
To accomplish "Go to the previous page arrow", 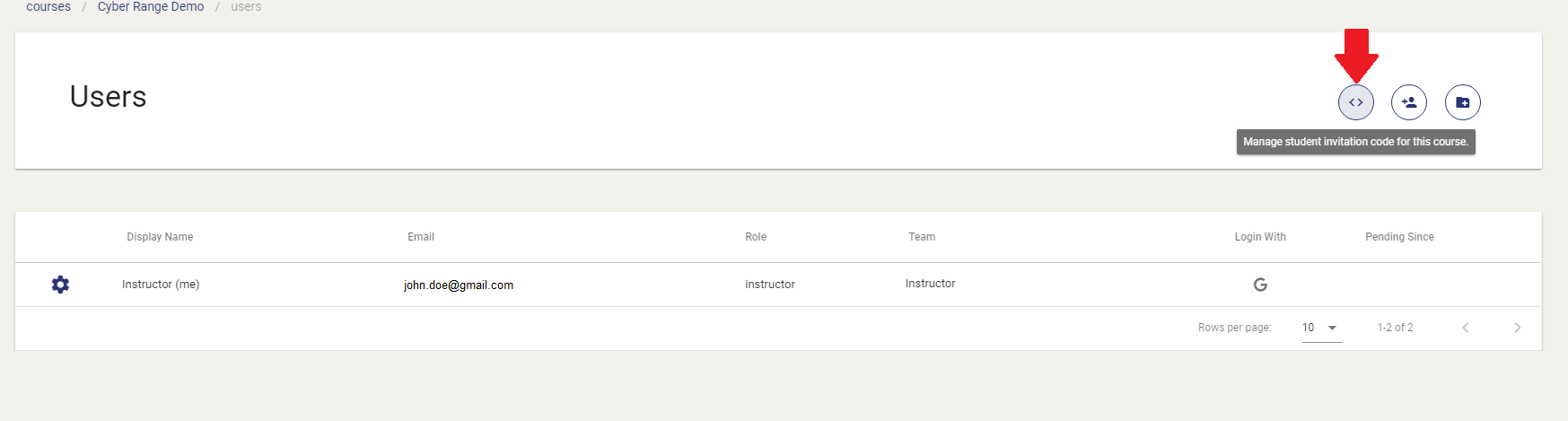I will coord(1465,328).
